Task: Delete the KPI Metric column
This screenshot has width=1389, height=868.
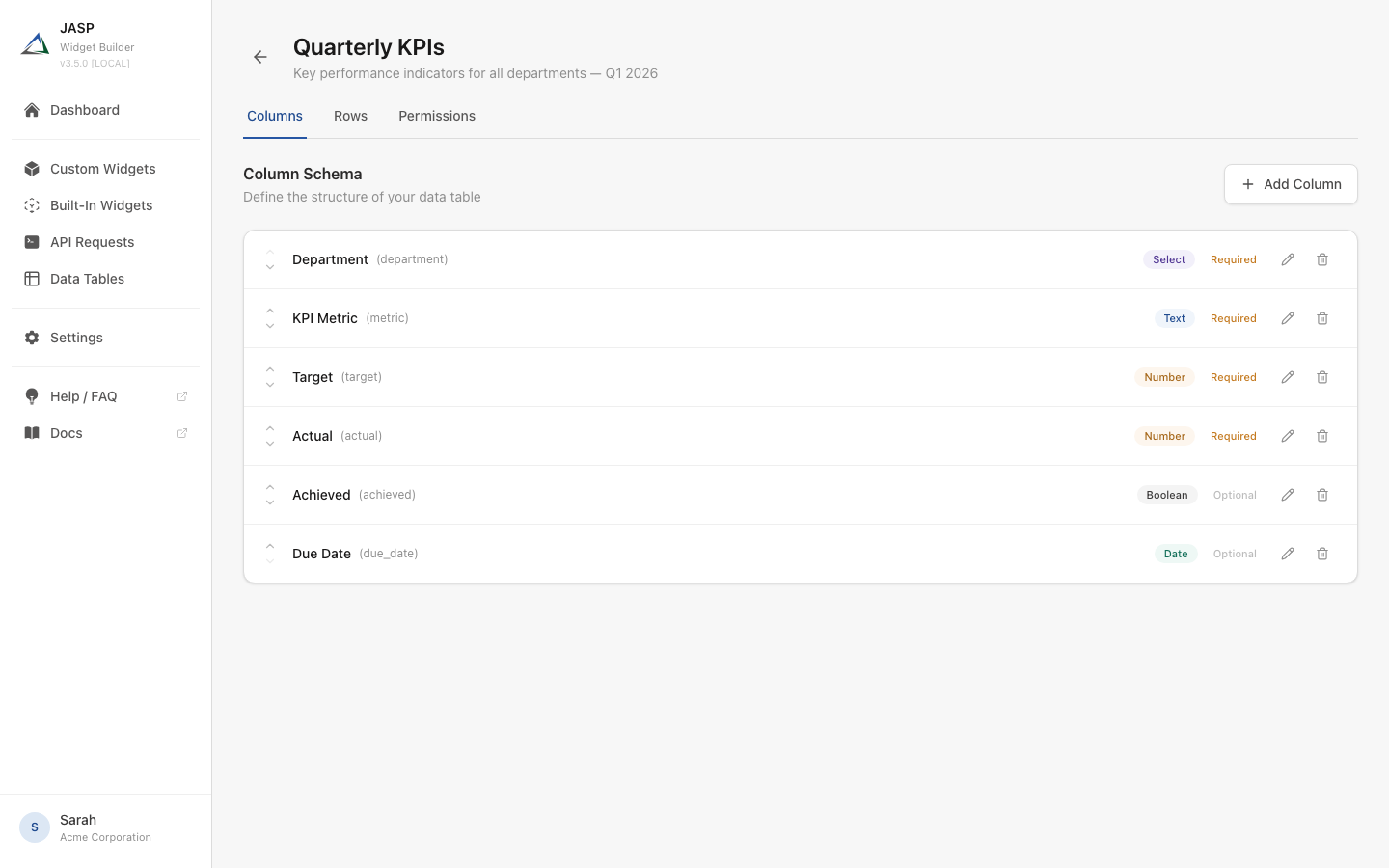Action: tap(1322, 318)
